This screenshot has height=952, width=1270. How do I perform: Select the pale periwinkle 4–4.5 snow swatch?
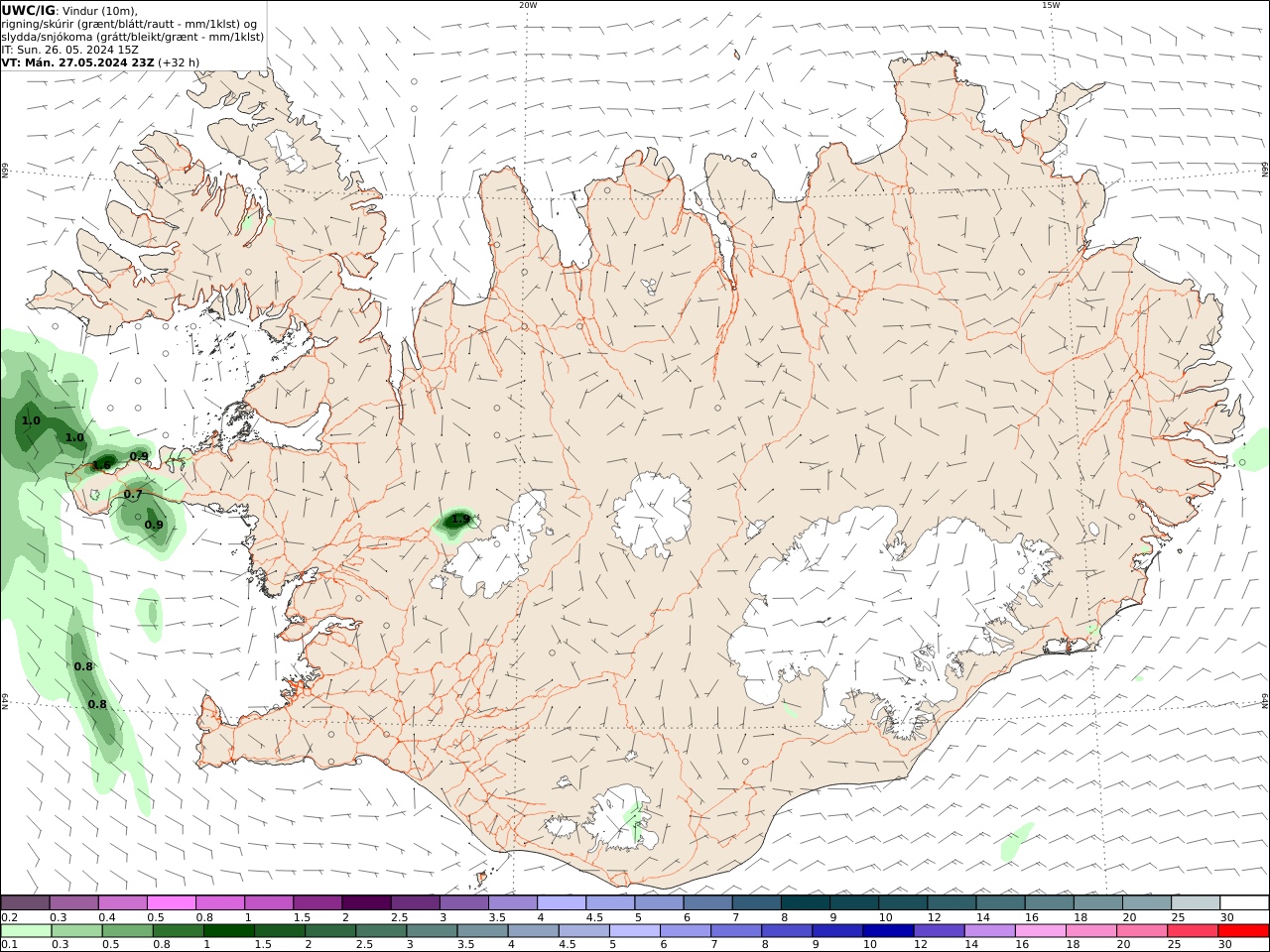pyautogui.click(x=561, y=902)
